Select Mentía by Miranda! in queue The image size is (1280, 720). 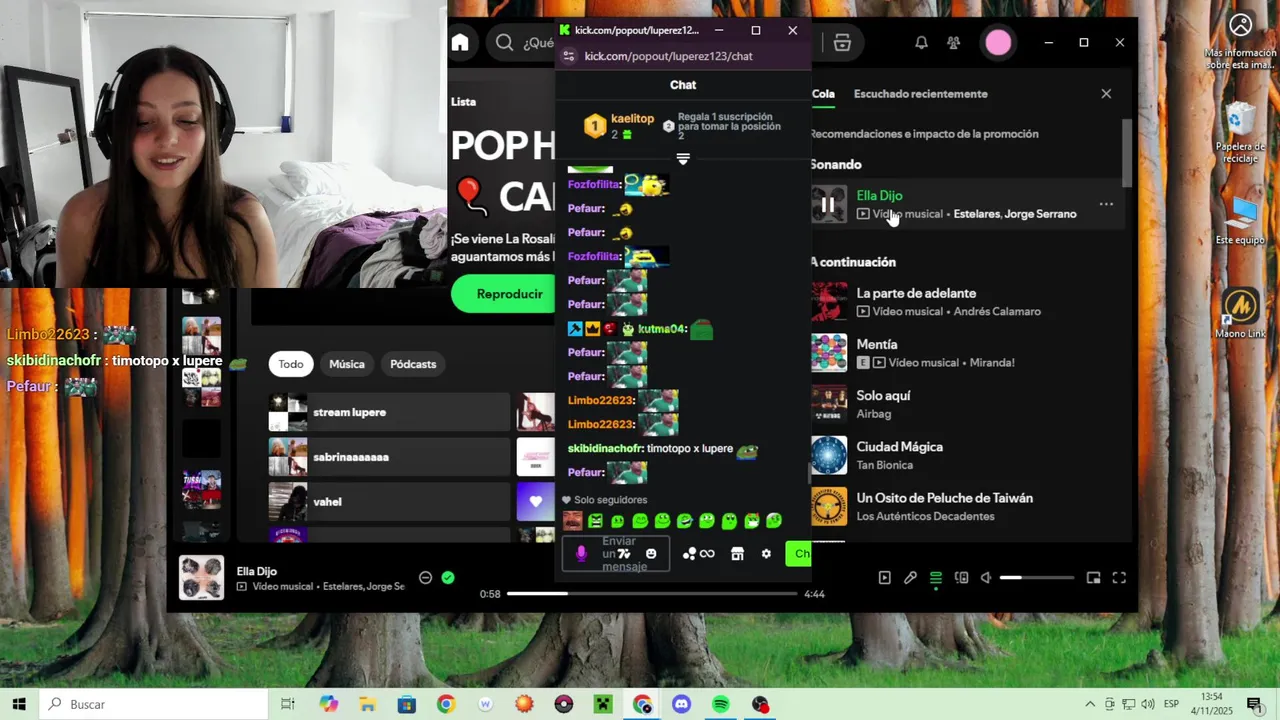point(965,352)
